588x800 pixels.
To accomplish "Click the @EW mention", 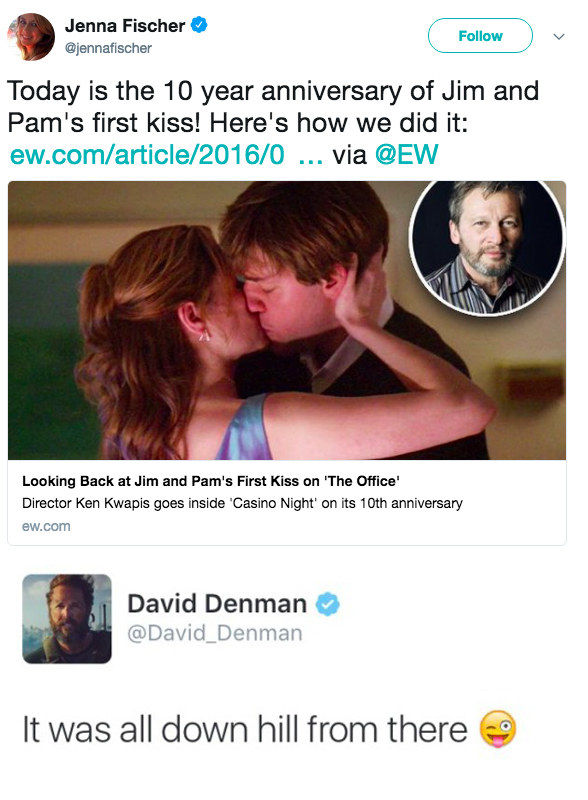I will click(406, 155).
